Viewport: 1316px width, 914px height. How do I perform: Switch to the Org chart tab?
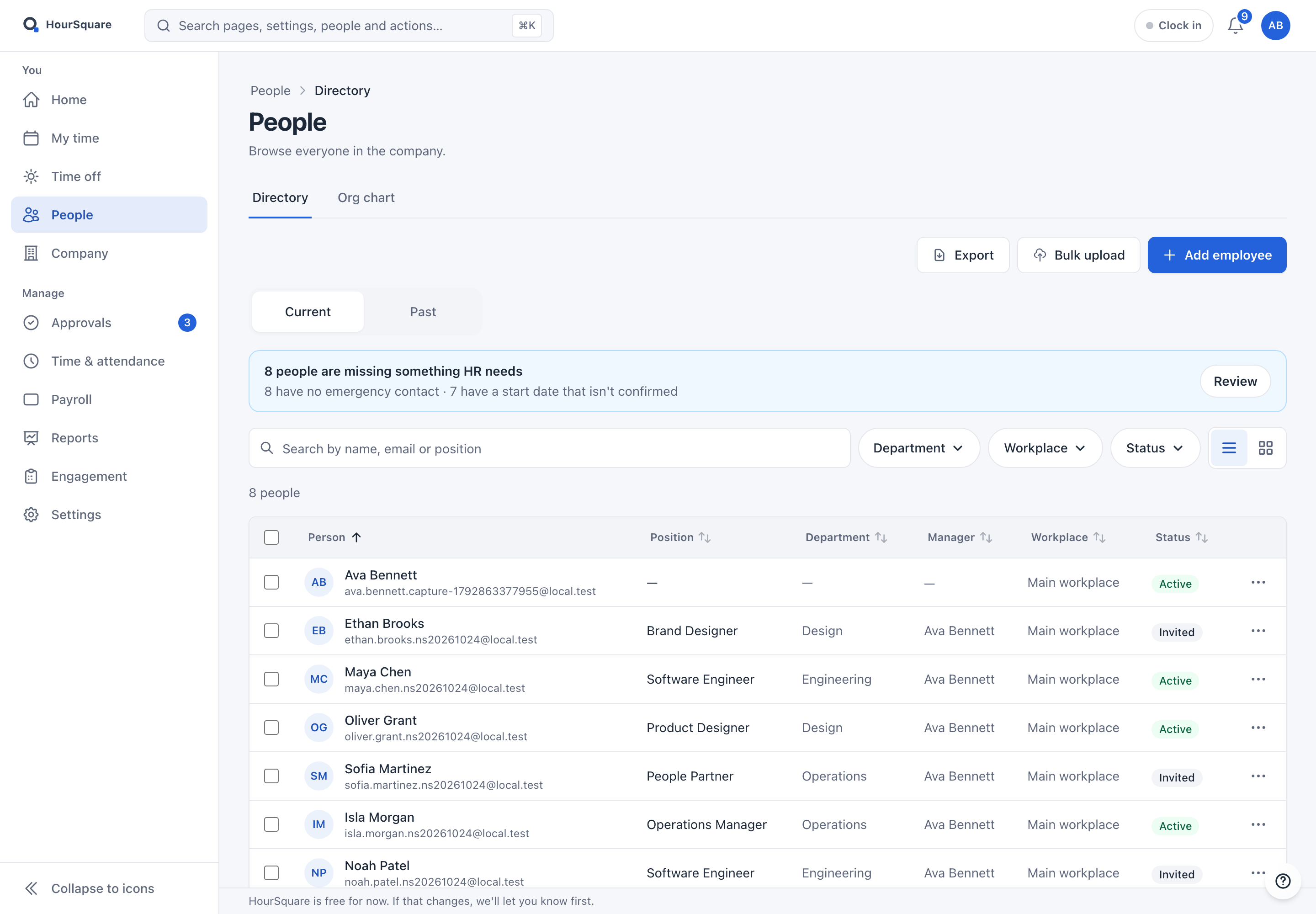[366, 197]
